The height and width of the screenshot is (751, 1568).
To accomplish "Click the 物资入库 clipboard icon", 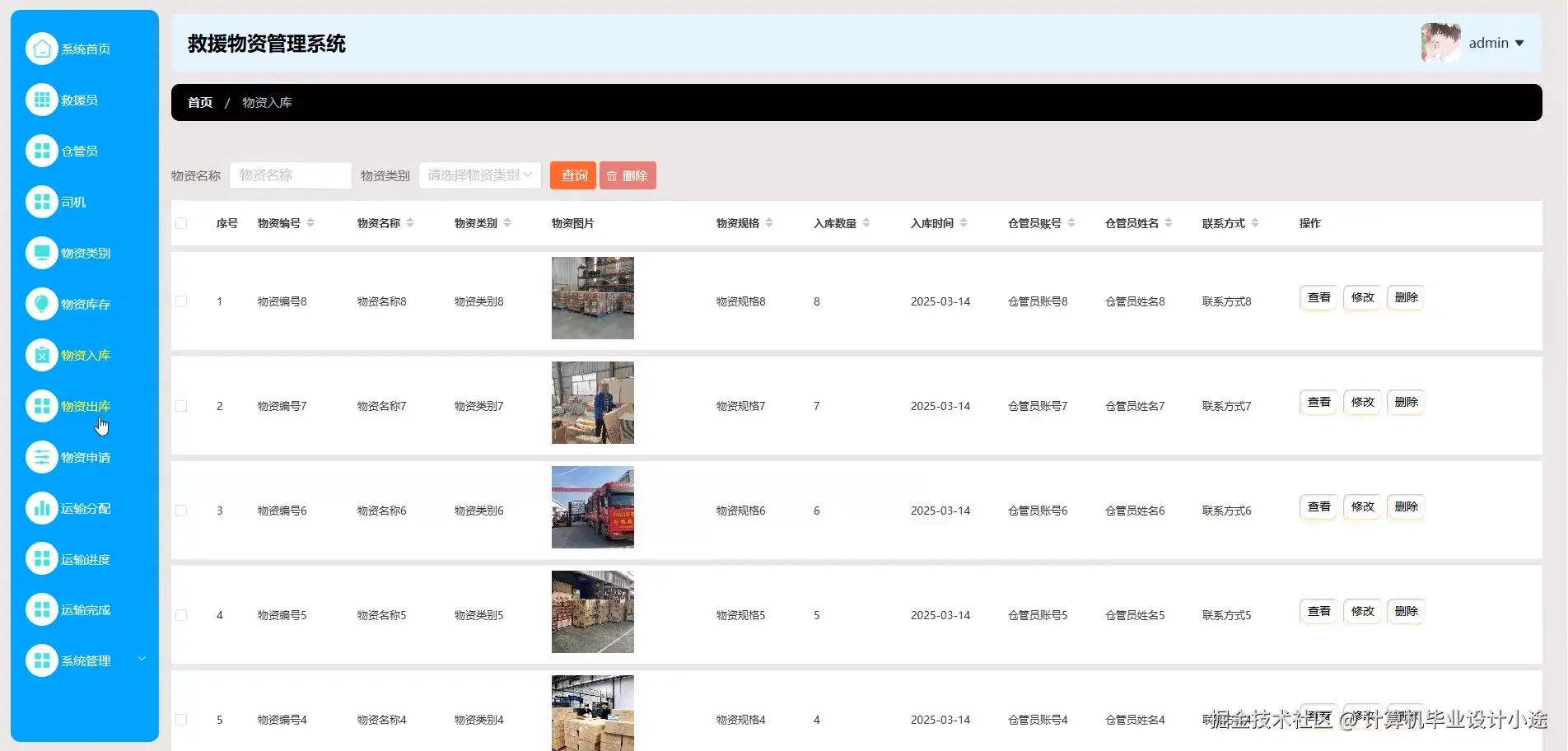I will (x=42, y=355).
